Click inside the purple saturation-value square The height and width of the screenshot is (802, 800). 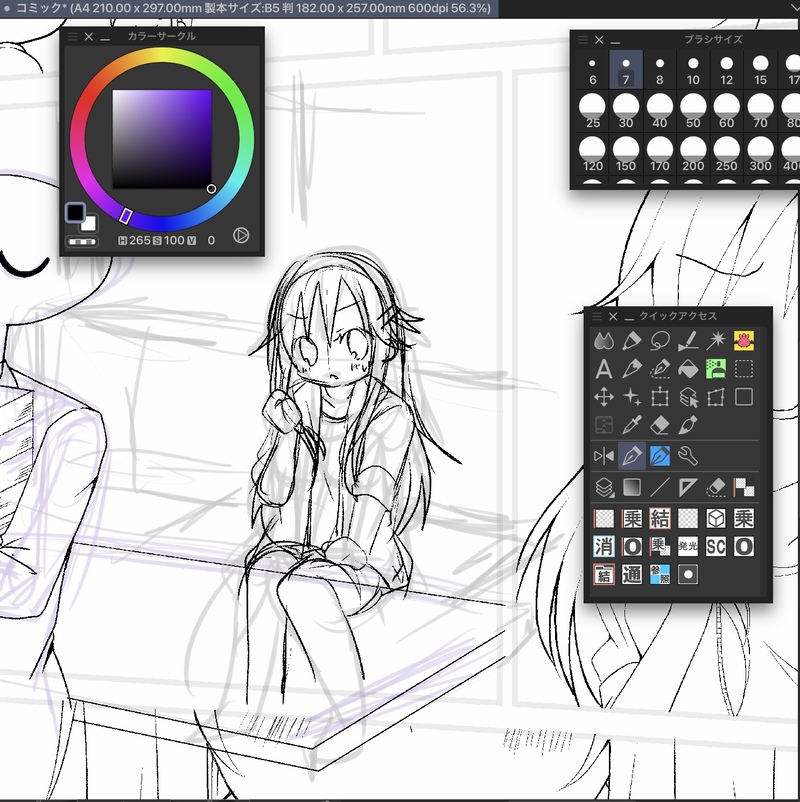point(162,139)
